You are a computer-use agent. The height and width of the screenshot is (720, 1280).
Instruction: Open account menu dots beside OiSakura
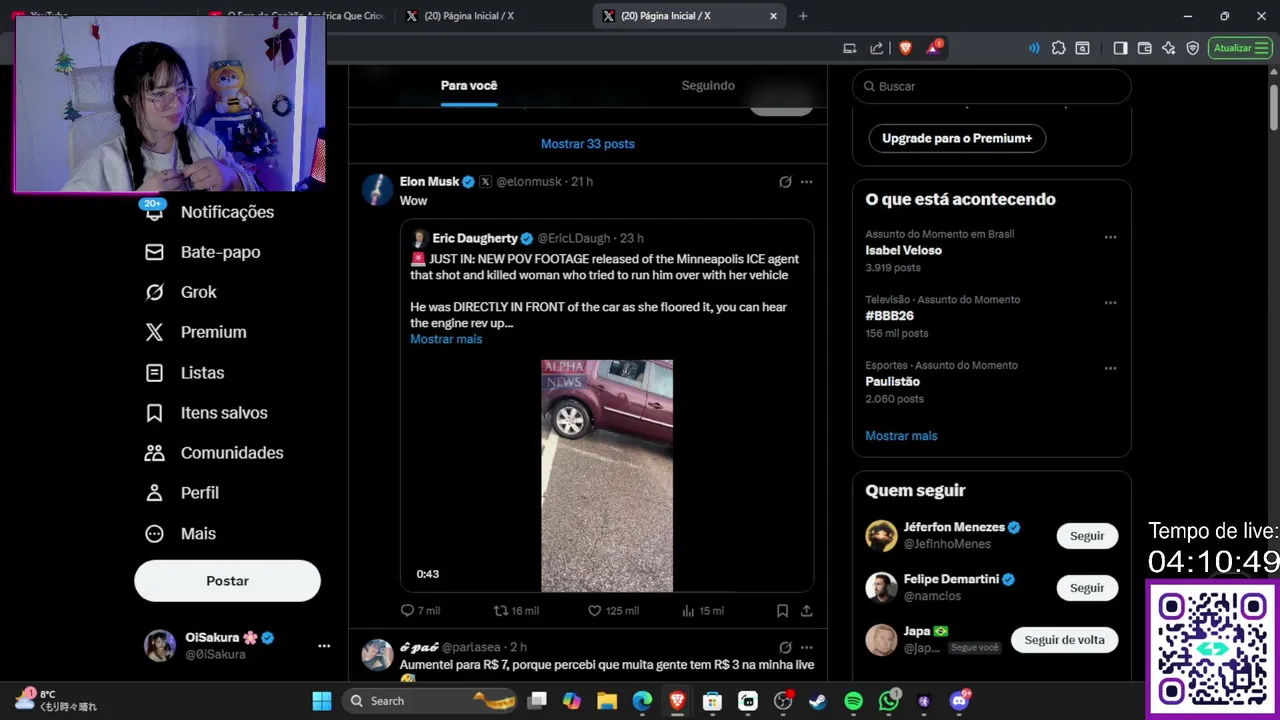324,646
